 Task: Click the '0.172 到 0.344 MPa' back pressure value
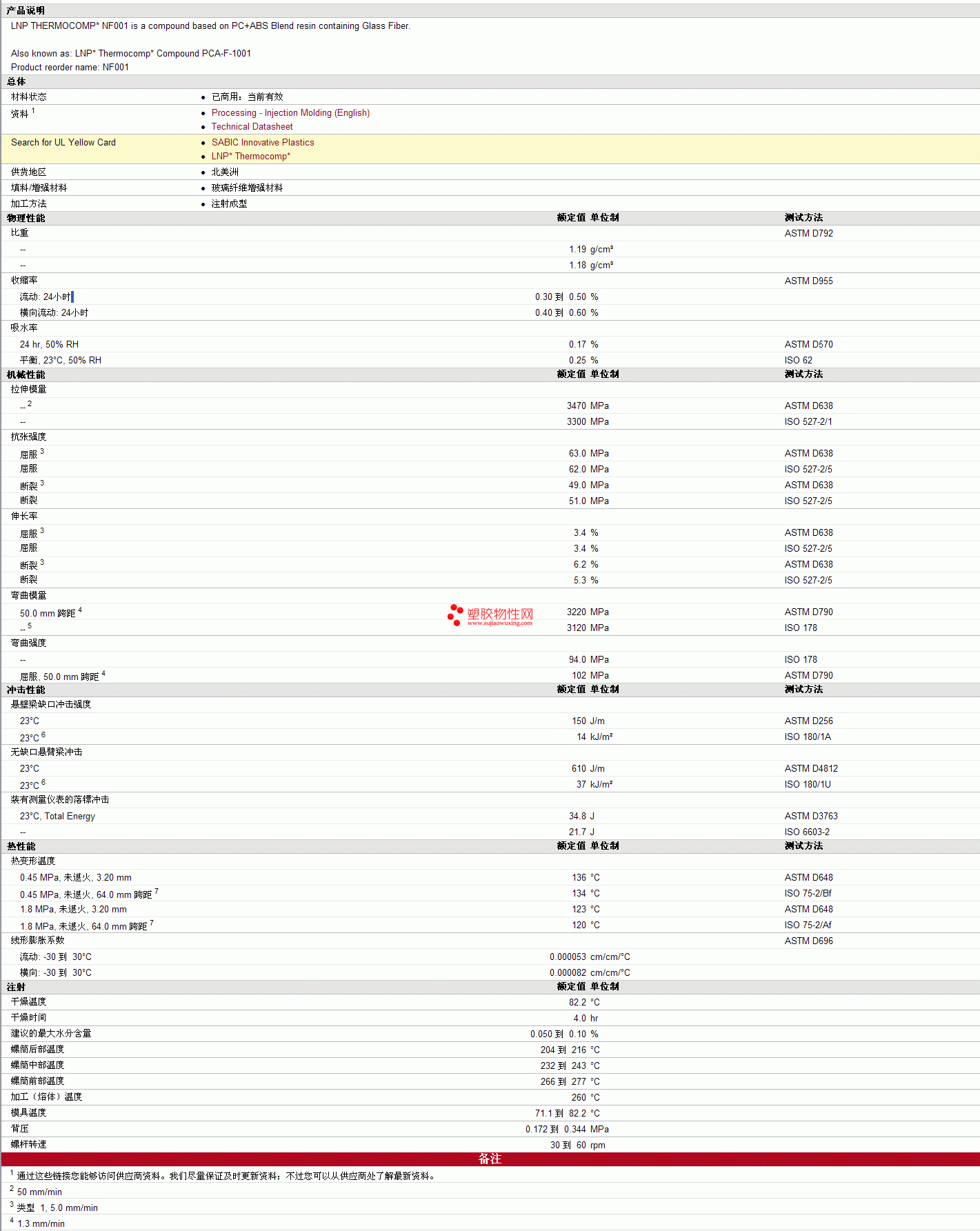[x=567, y=1130]
